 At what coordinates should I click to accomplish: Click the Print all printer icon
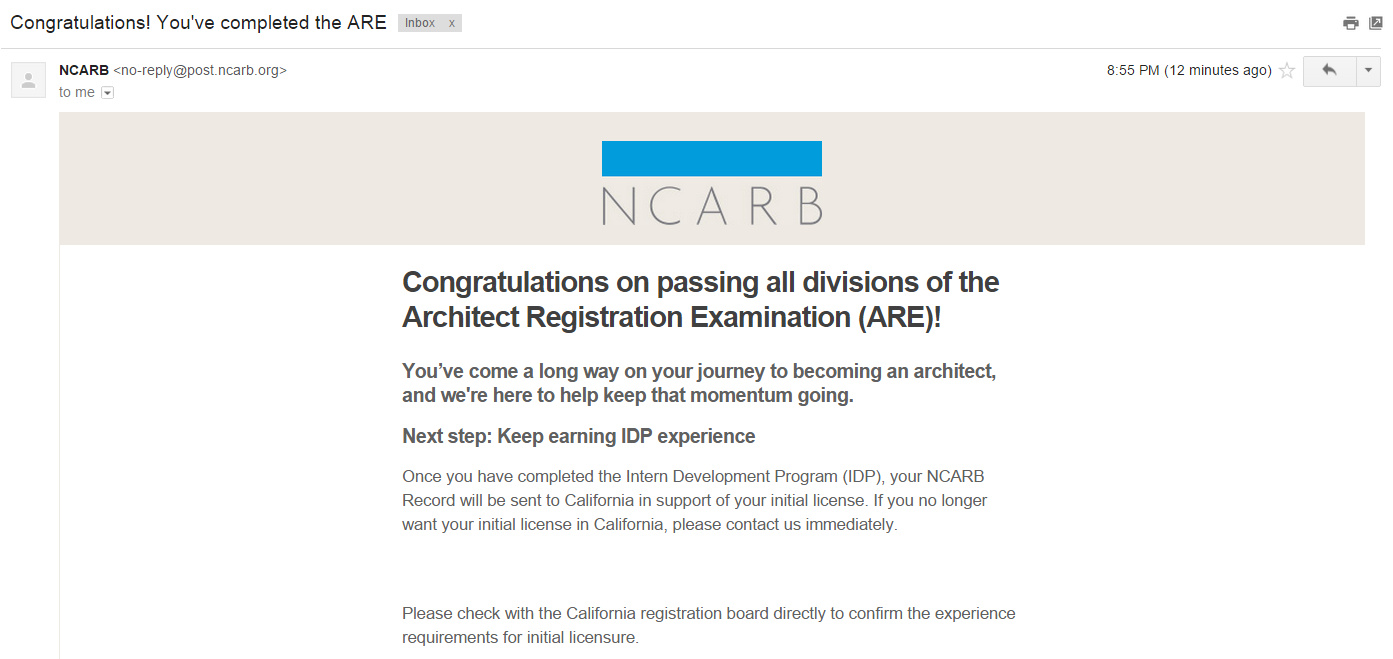(x=1351, y=23)
